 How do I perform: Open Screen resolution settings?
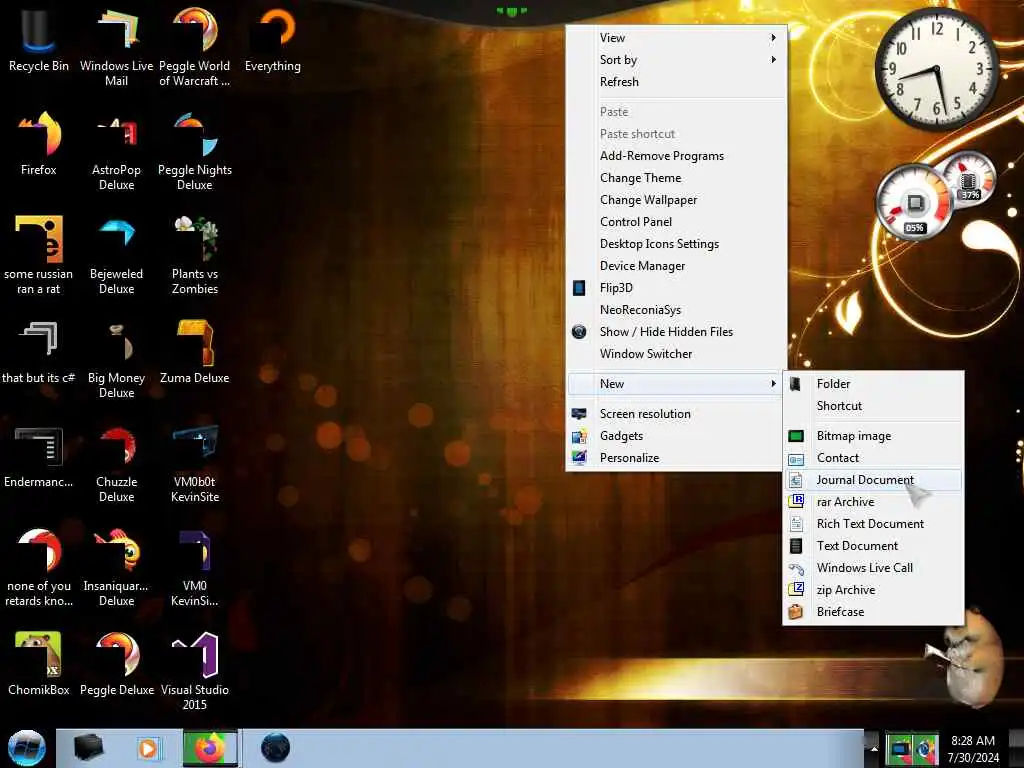[677, 414]
